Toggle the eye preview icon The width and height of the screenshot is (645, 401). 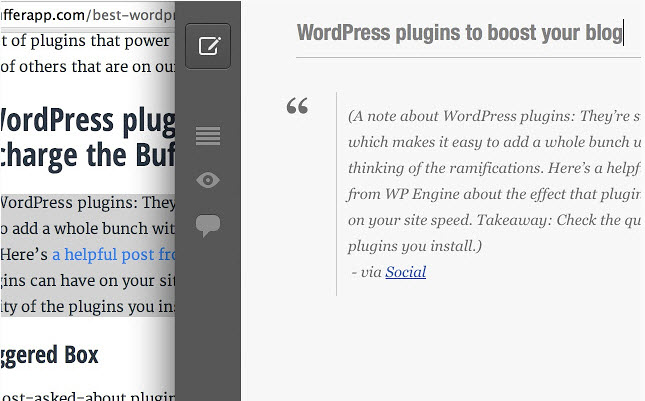point(208,180)
